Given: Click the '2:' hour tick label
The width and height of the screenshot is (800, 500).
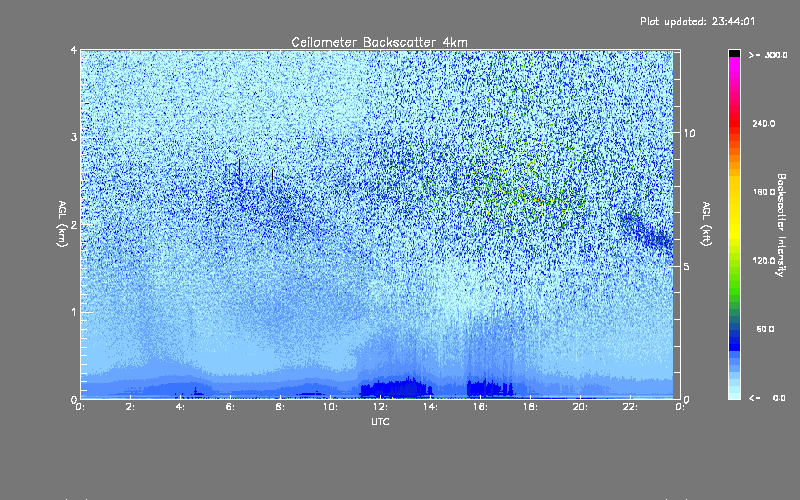Looking at the screenshot, I should (131, 407).
